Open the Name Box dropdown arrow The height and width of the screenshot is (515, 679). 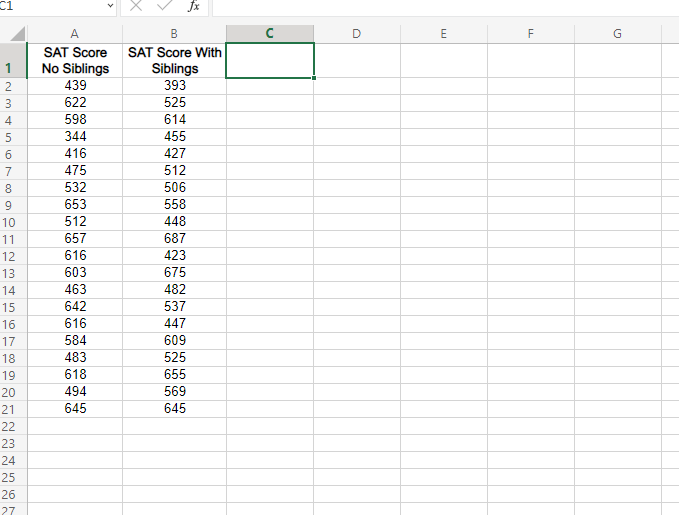pos(110,6)
